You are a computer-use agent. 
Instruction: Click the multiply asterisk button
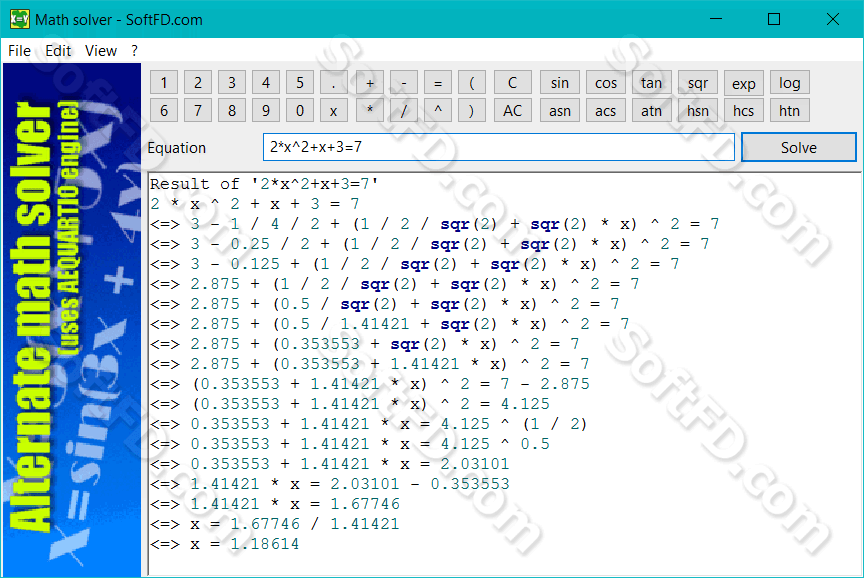coord(370,110)
